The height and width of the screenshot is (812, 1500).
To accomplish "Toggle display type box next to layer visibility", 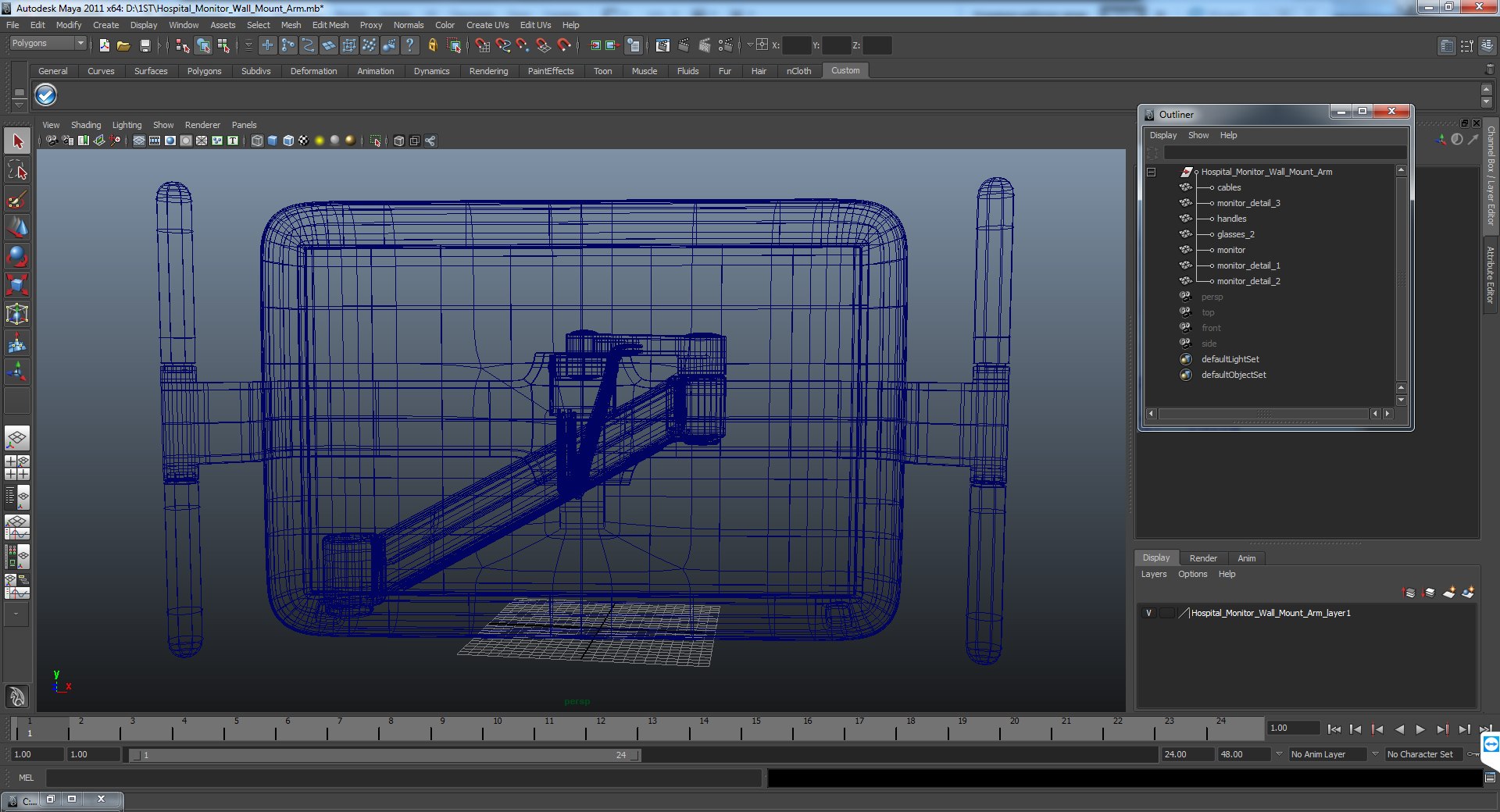I will pos(1166,613).
